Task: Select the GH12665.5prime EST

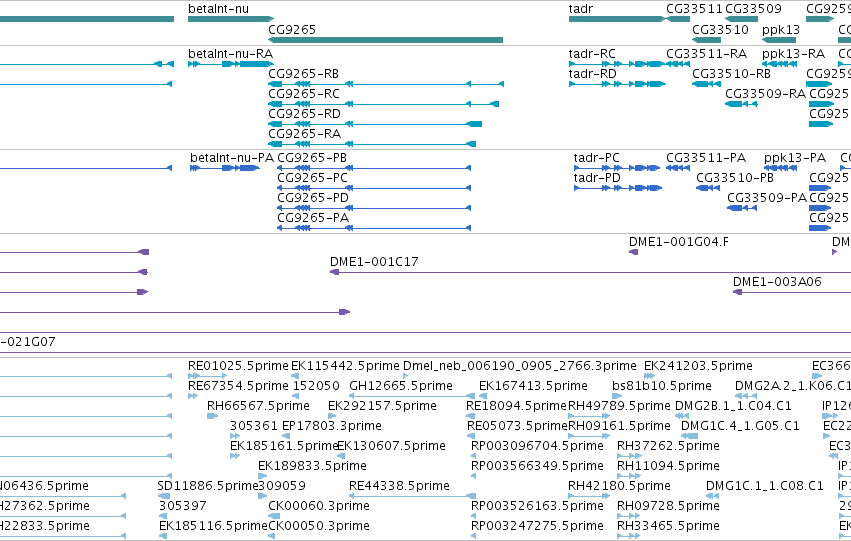Action: click(412, 396)
